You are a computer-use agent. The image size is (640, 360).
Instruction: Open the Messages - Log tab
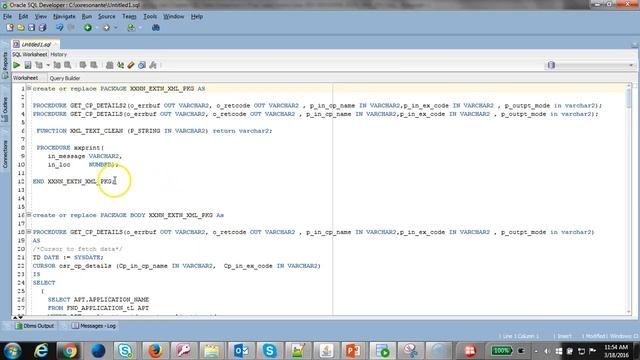94,326
